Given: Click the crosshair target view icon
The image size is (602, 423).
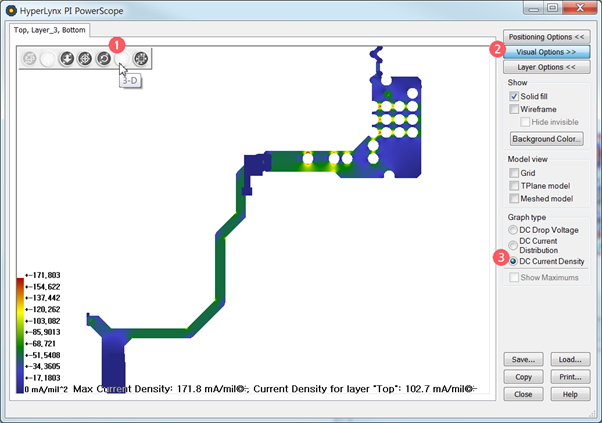Looking at the screenshot, I should pyautogui.click(x=85, y=59).
